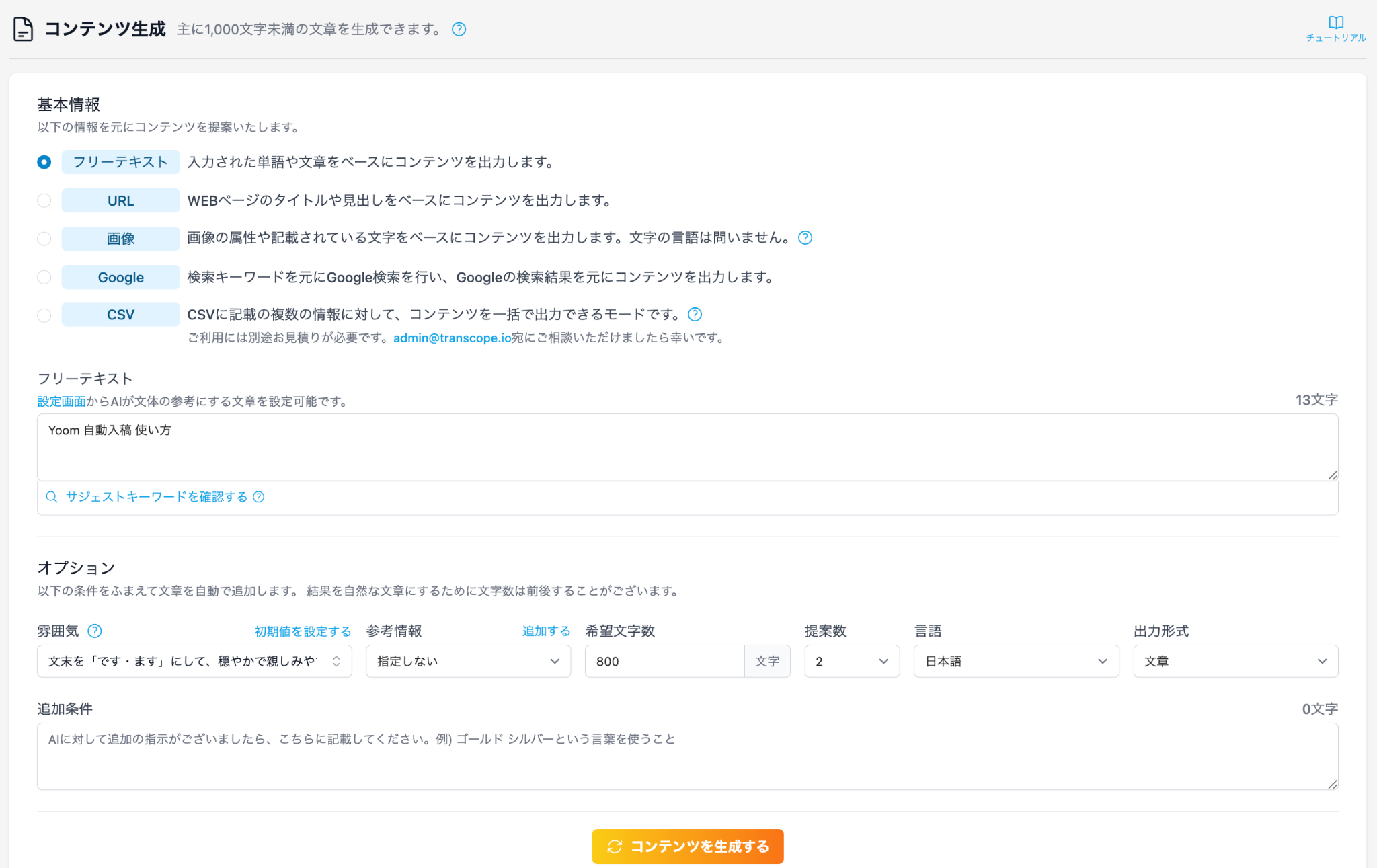Click the 初期値を設定する link

click(303, 631)
